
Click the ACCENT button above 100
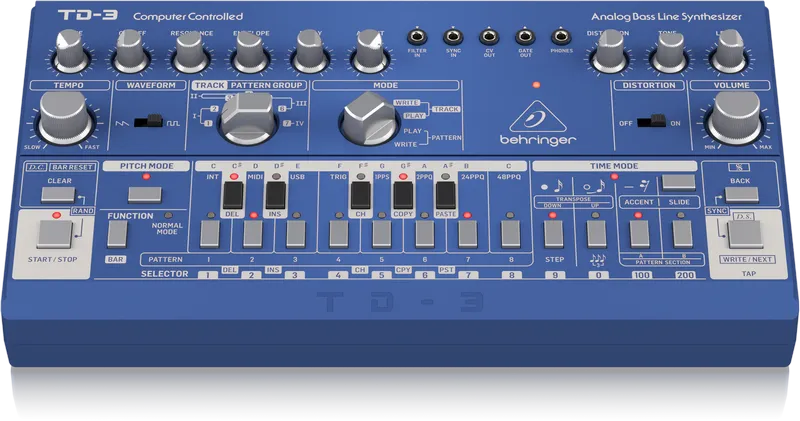coord(639,235)
